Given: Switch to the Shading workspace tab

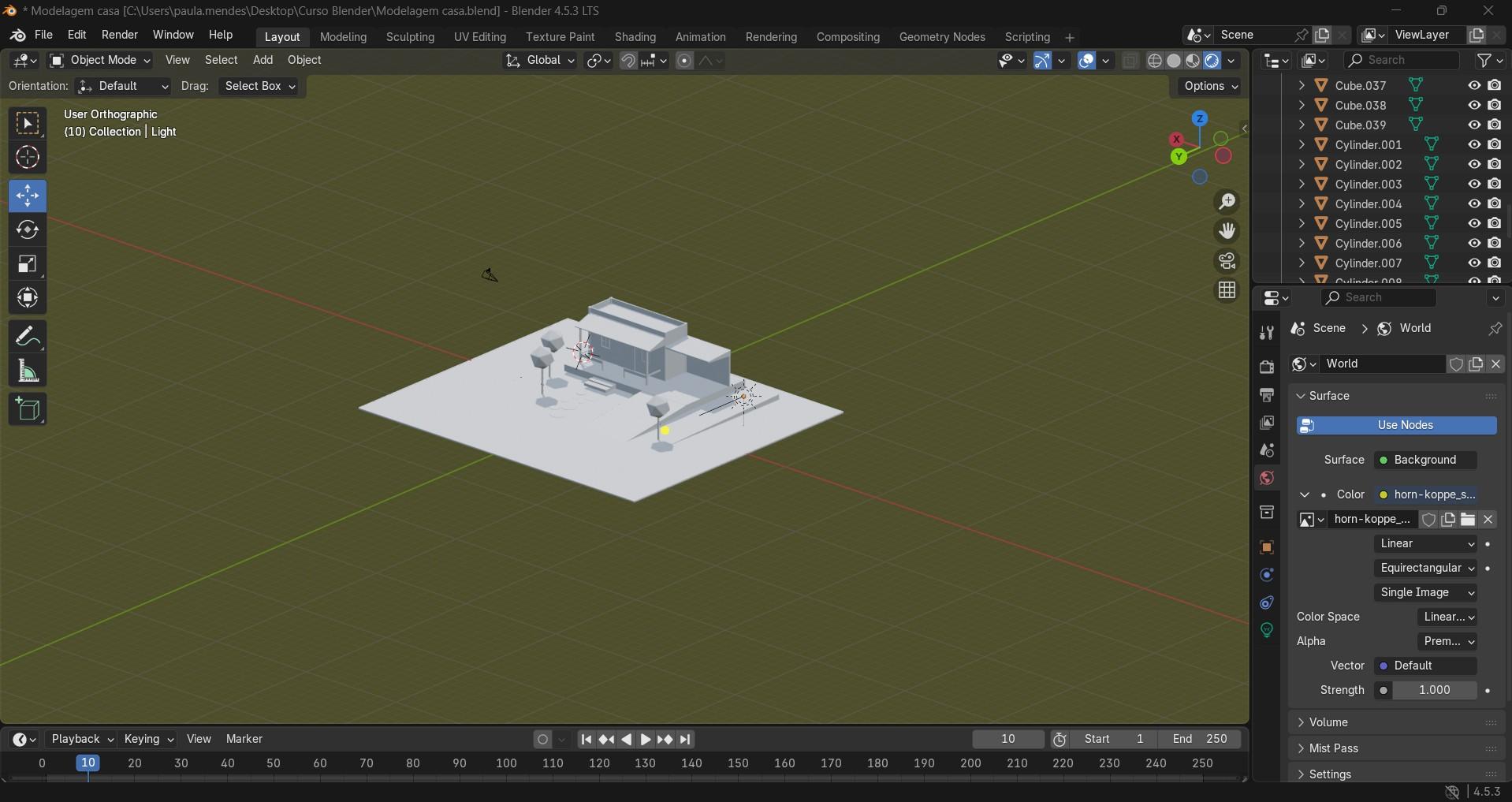Looking at the screenshot, I should tap(635, 37).
